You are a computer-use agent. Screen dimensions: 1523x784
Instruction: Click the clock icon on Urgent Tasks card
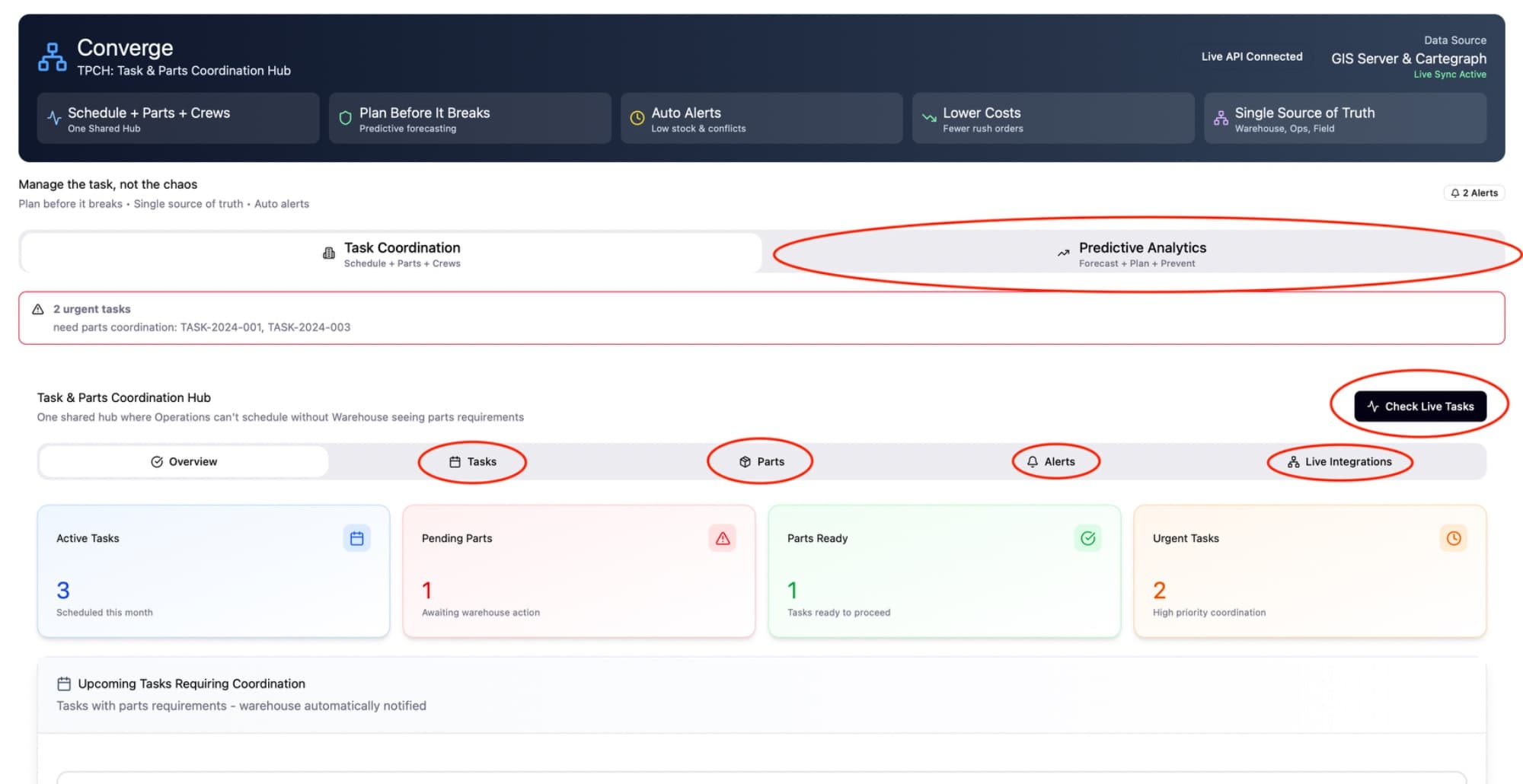[1454, 538]
